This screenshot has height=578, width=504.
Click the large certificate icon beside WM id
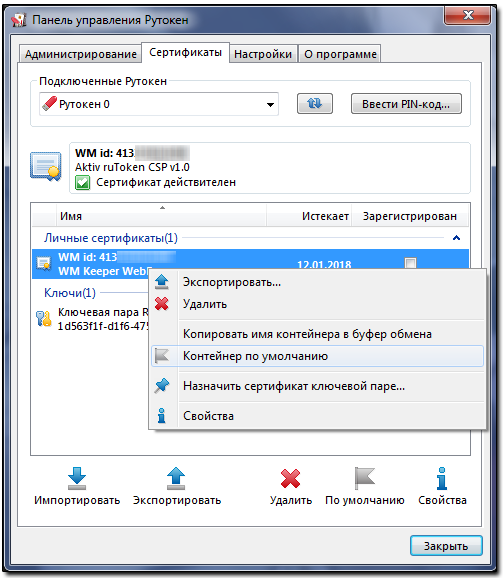point(46,166)
